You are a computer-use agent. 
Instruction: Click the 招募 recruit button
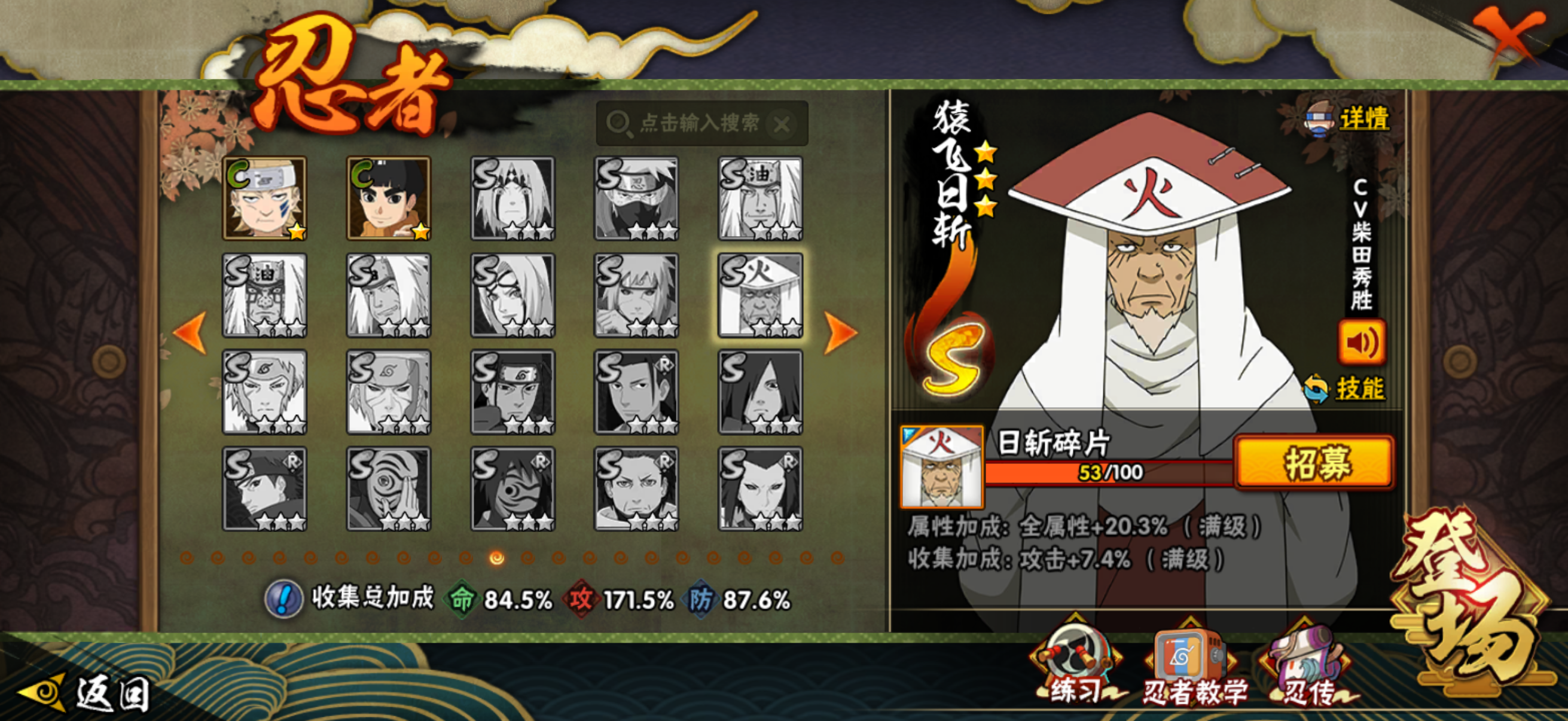pyautogui.click(x=1315, y=462)
